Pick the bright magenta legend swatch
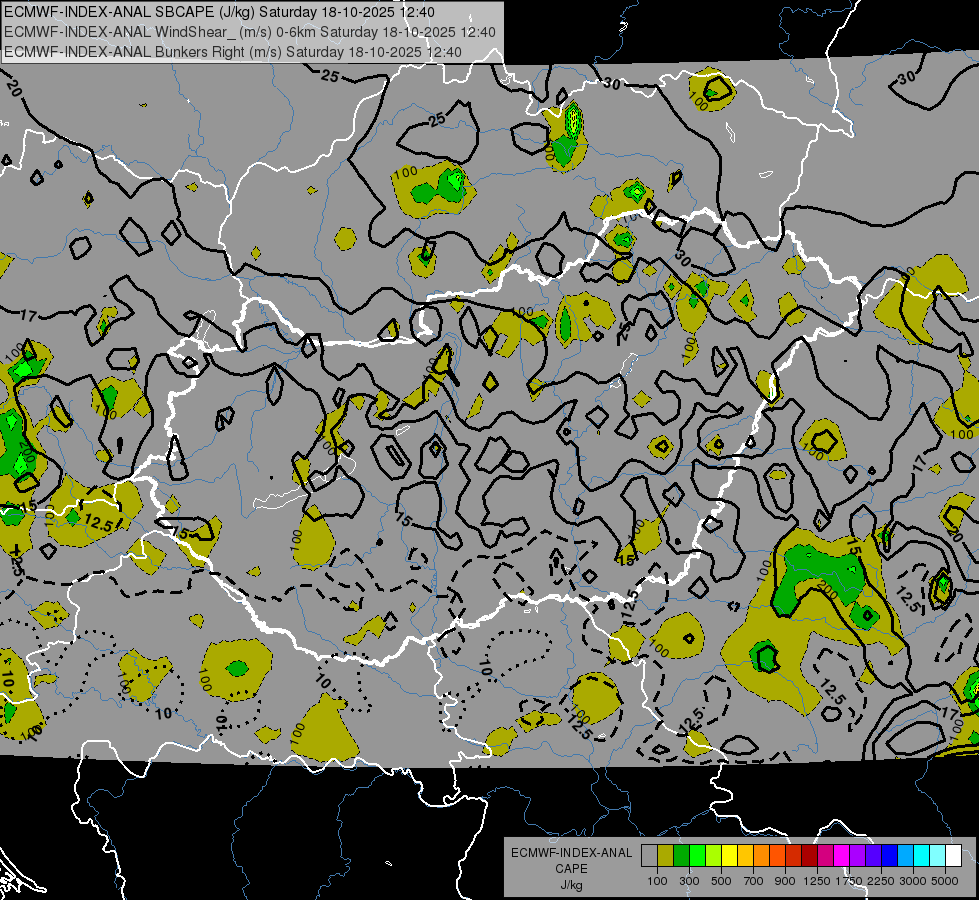979x900 pixels. point(841,855)
